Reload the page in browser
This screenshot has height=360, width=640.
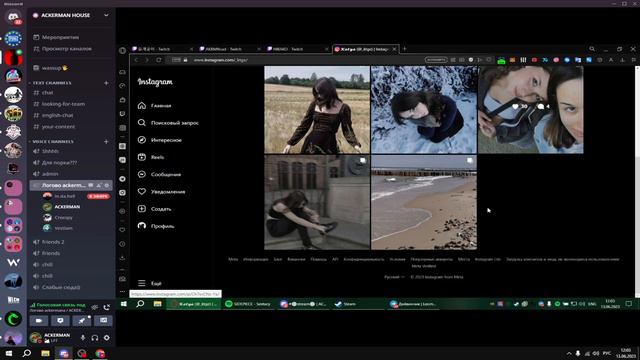tap(158, 60)
